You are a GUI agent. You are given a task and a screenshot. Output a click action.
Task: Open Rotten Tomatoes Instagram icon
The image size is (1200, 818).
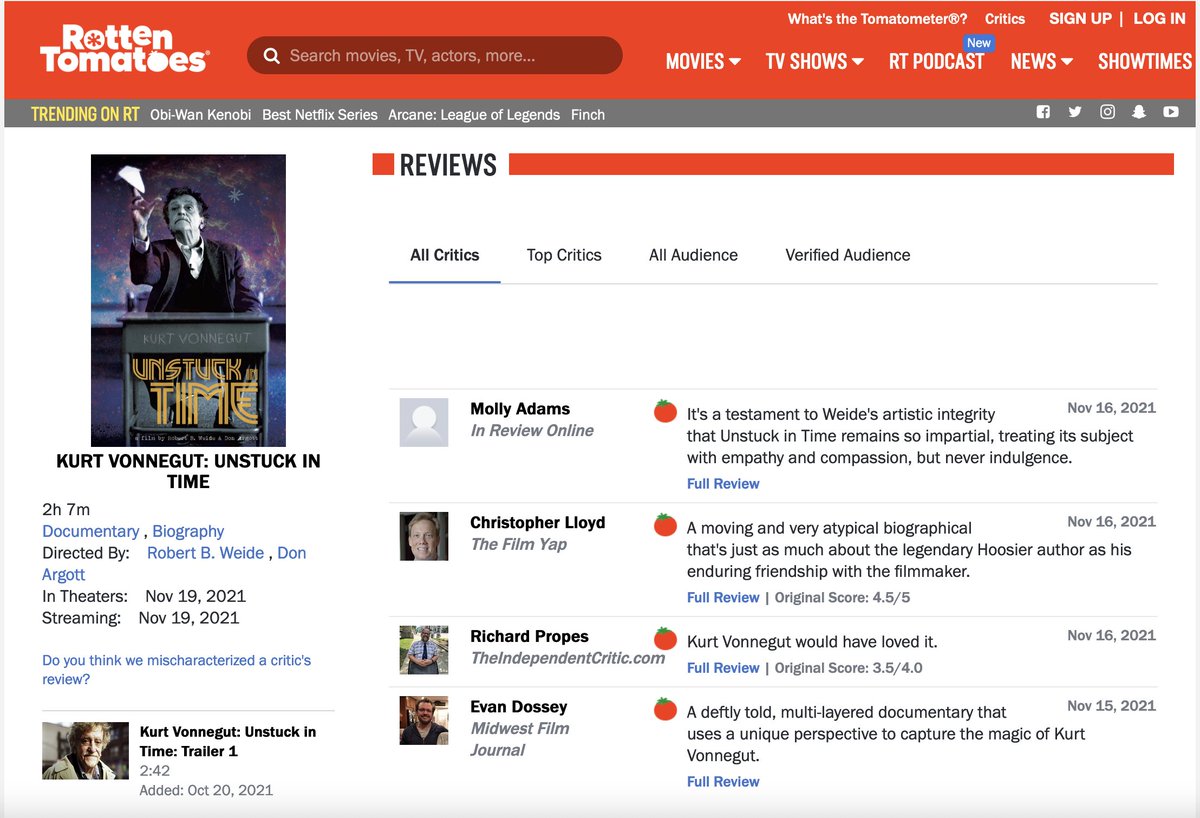pyautogui.click(x=1107, y=112)
